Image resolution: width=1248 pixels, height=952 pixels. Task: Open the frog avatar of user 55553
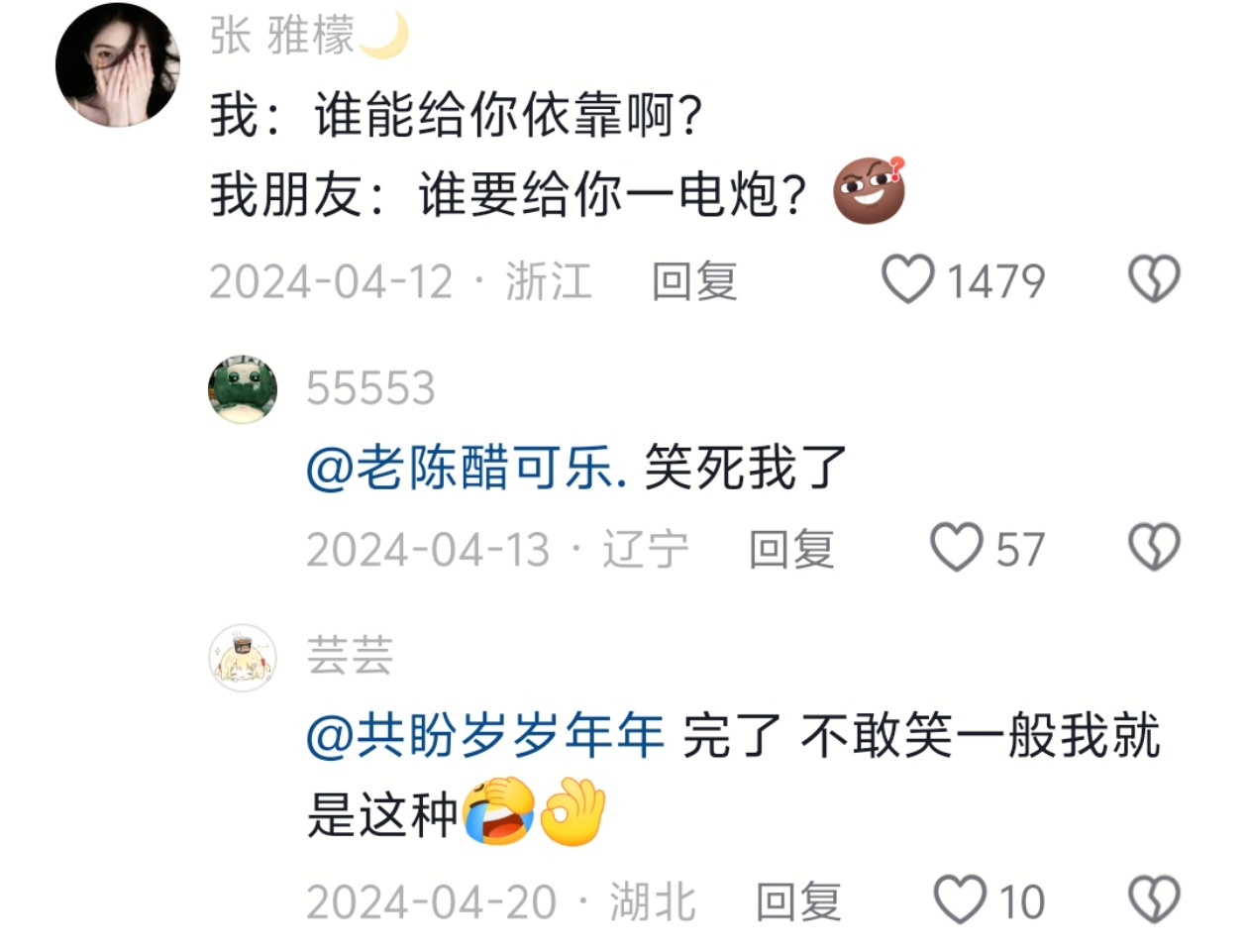tap(243, 388)
